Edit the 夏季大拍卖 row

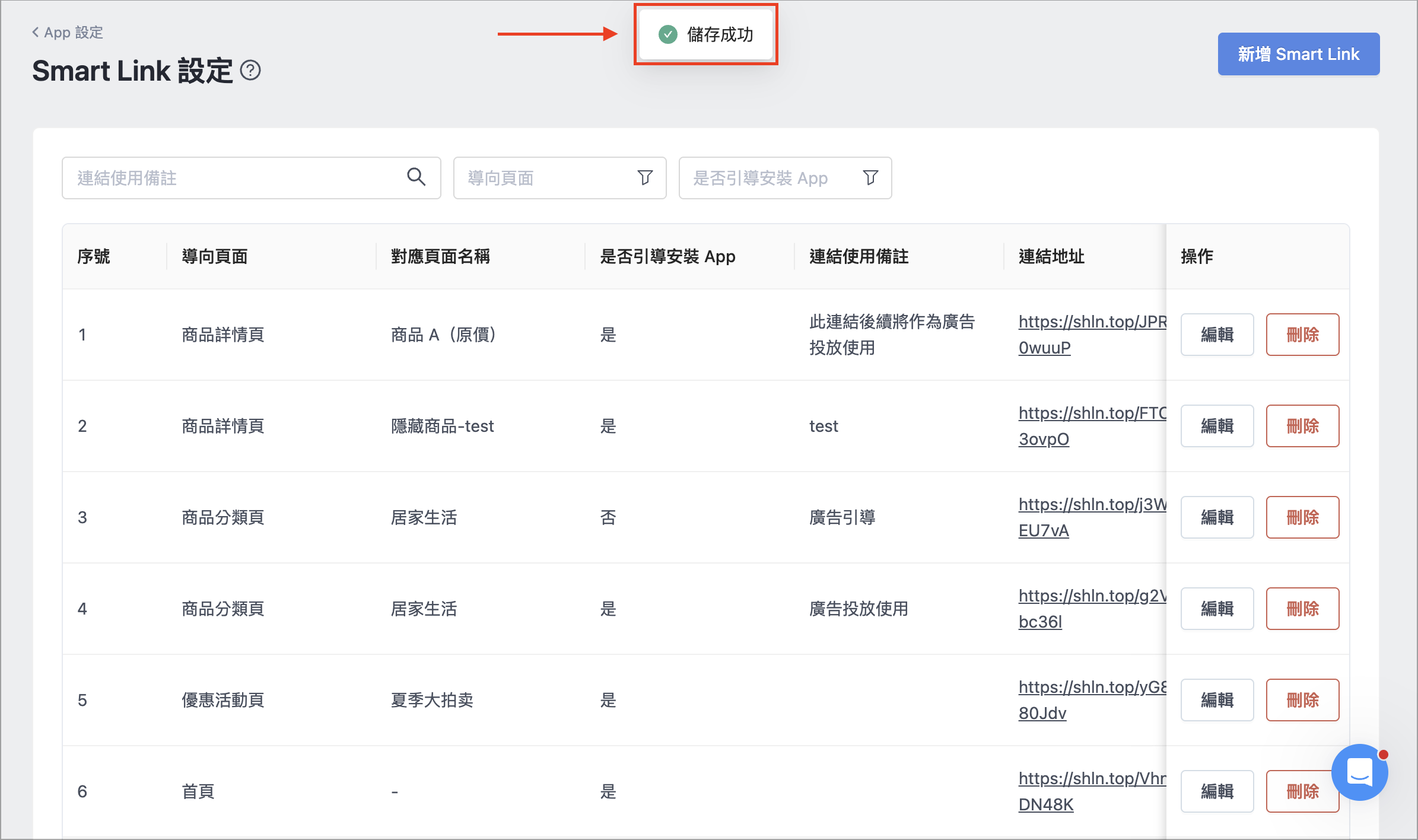[x=1217, y=700]
